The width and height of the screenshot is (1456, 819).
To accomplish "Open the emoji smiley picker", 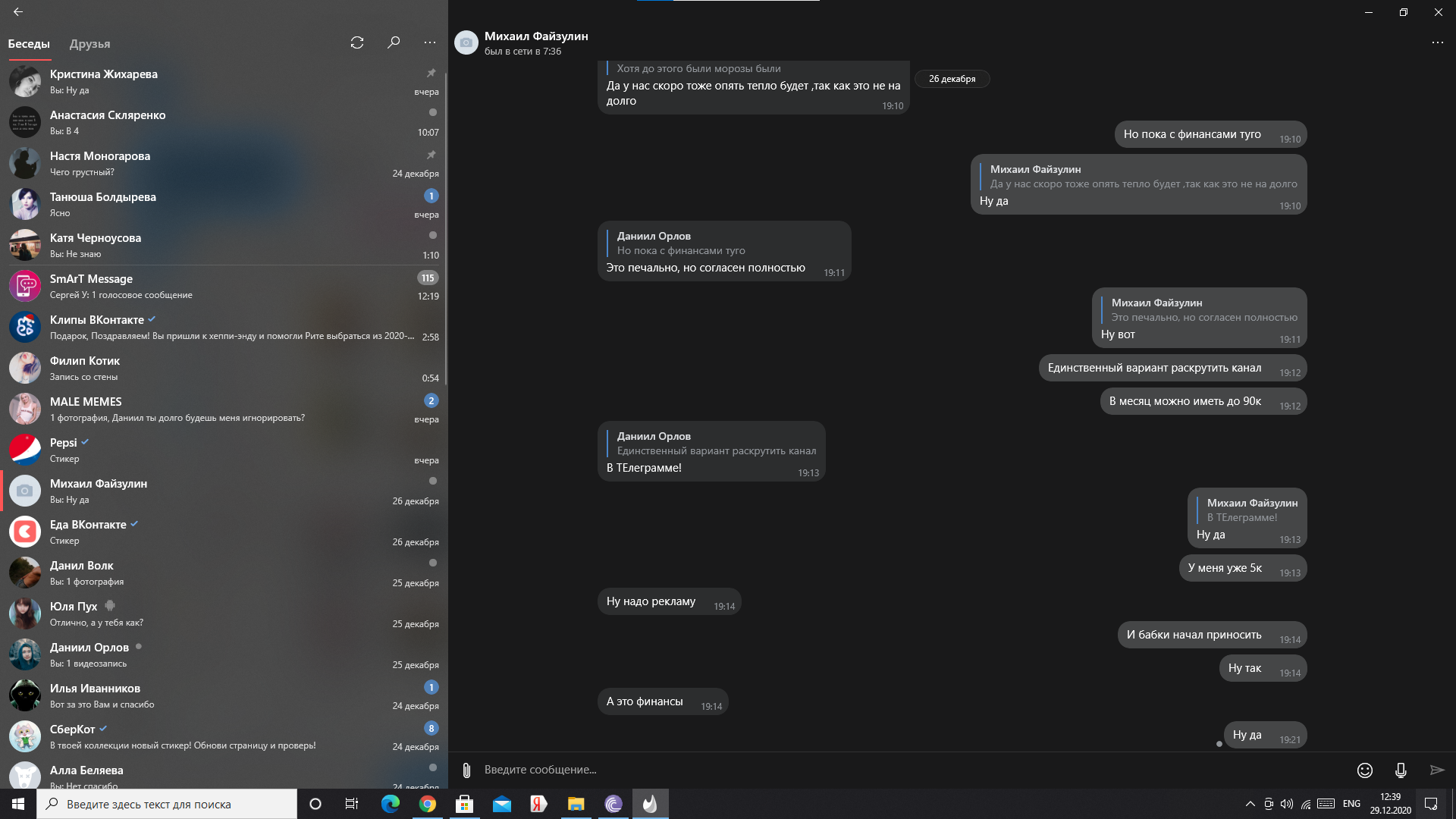I will coord(1364,770).
